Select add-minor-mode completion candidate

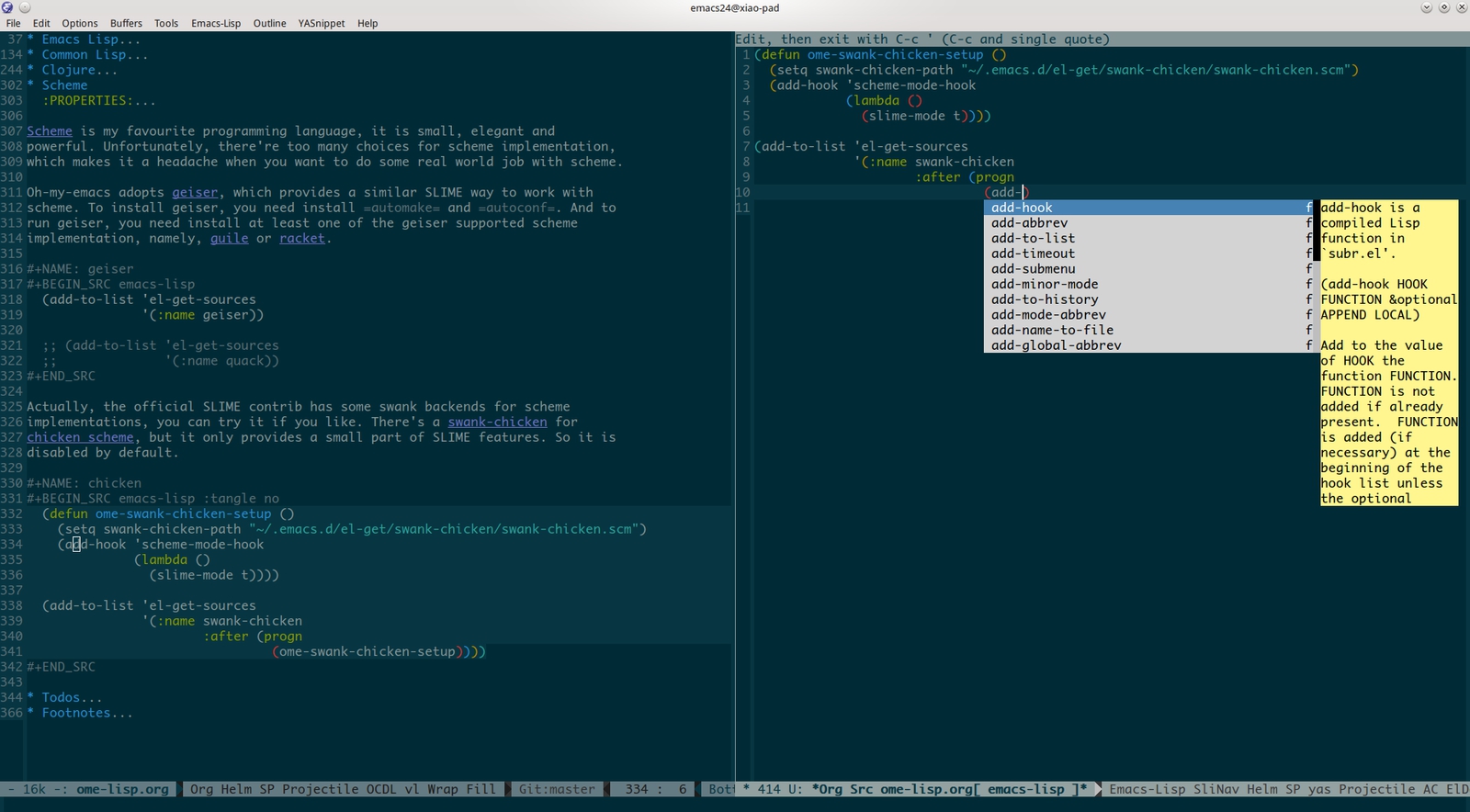click(1148, 285)
